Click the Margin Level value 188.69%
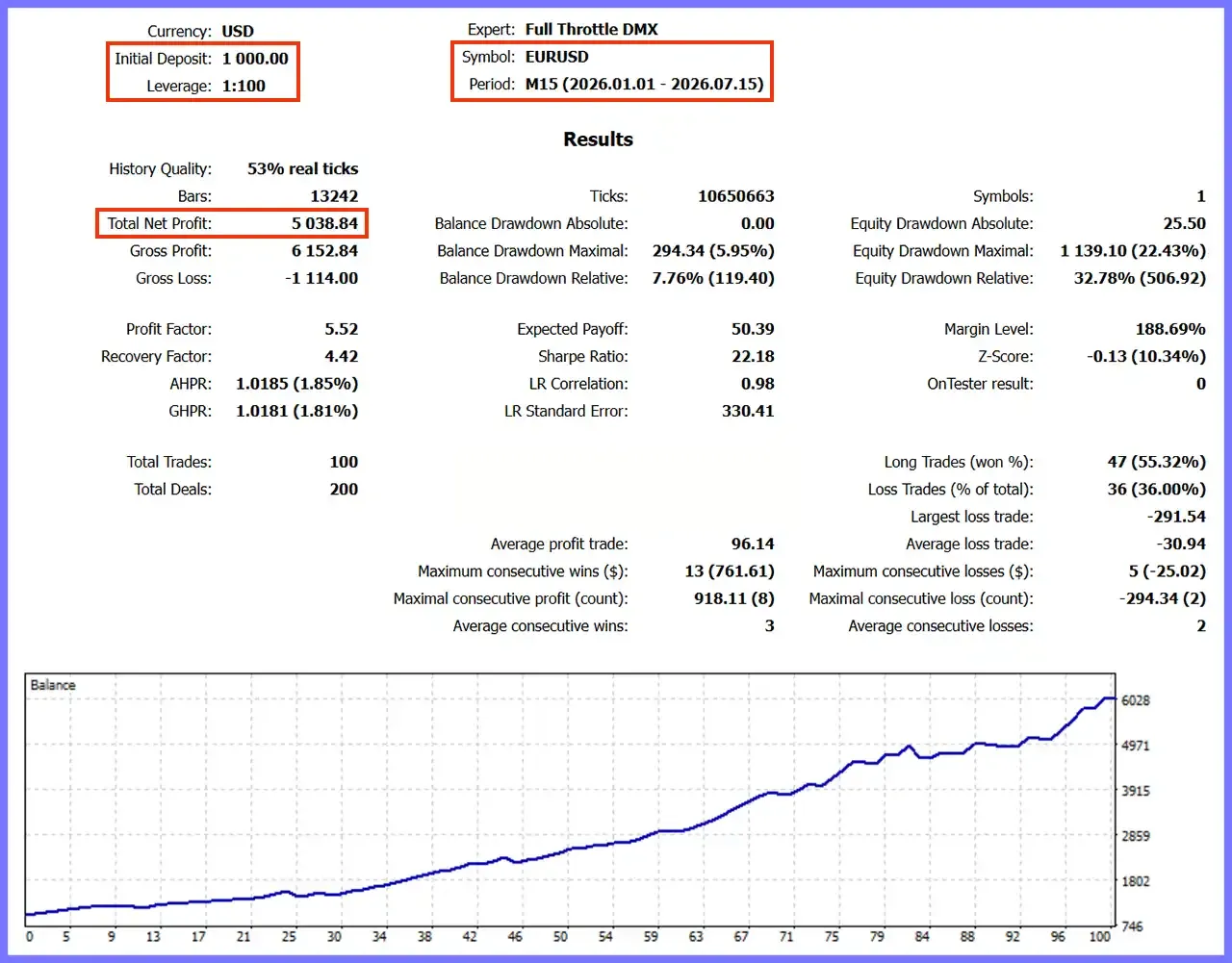This screenshot has width=1232, height=963. 1170,329
